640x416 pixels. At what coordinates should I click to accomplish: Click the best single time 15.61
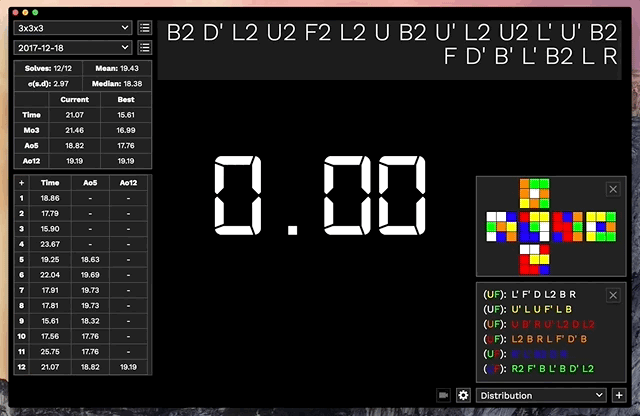(x=126, y=115)
